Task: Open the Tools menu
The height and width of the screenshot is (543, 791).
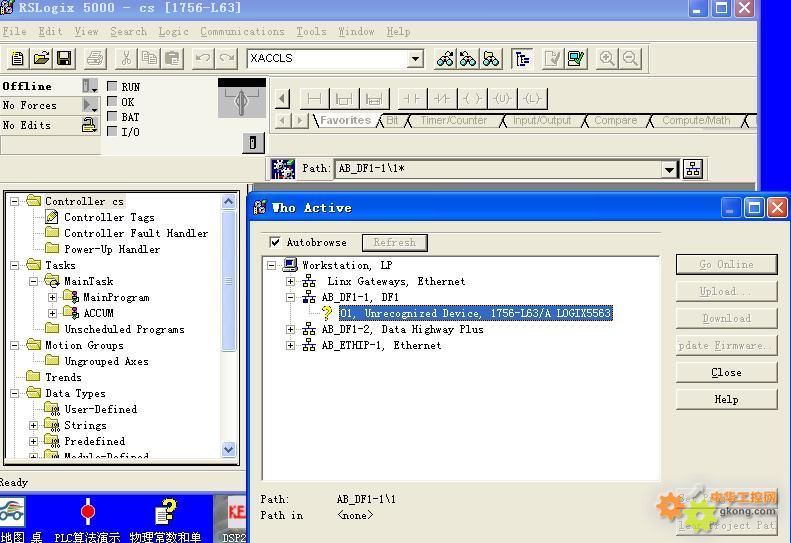Action: (x=311, y=31)
